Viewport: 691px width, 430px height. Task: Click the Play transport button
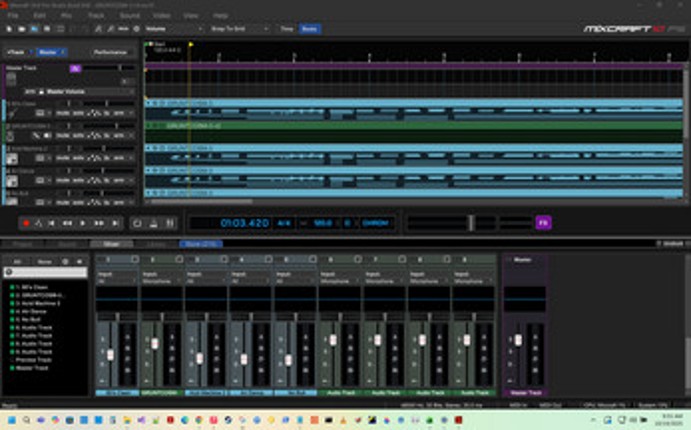click(x=83, y=223)
